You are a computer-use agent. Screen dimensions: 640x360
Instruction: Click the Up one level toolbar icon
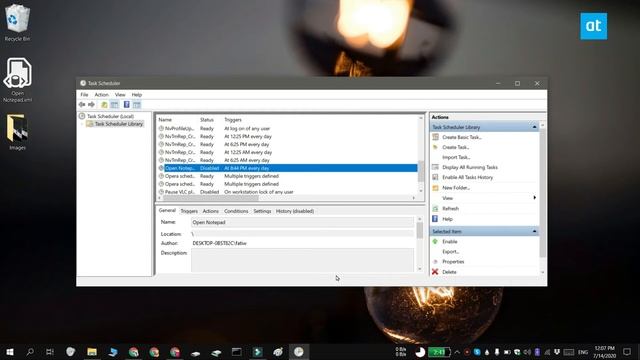coord(104,104)
